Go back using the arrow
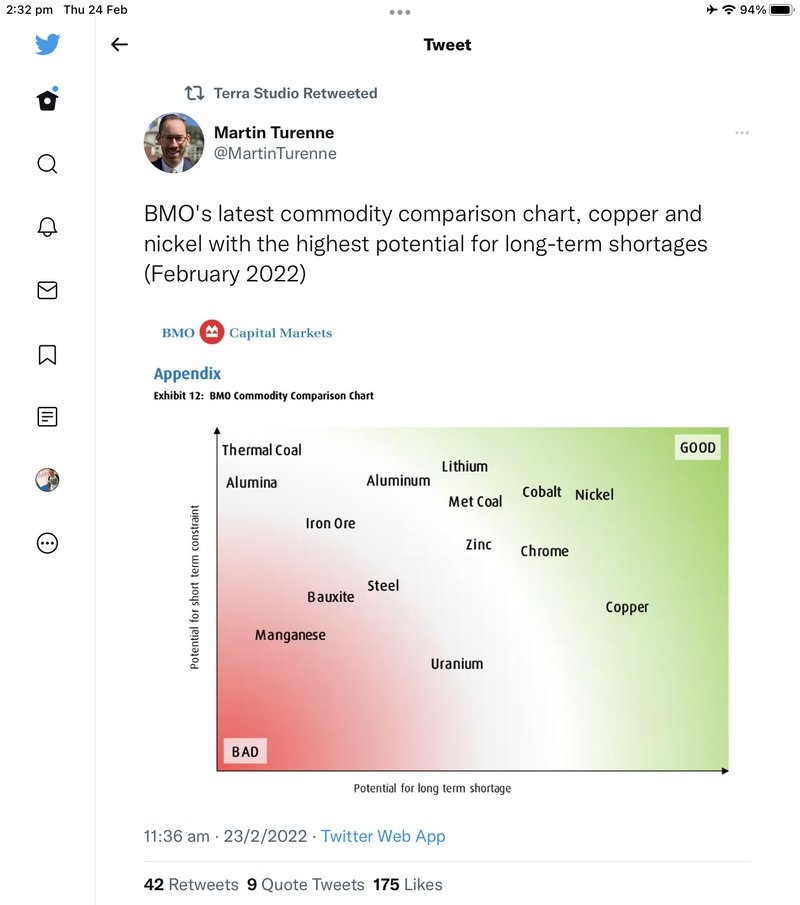The image size is (800, 905). pyautogui.click(x=119, y=44)
